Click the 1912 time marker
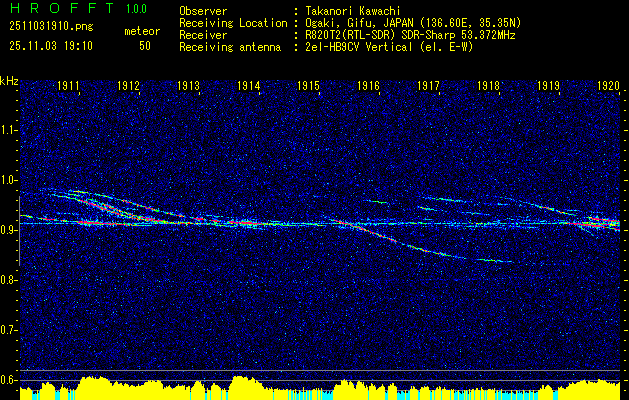The height and width of the screenshot is (400, 629). (128, 85)
